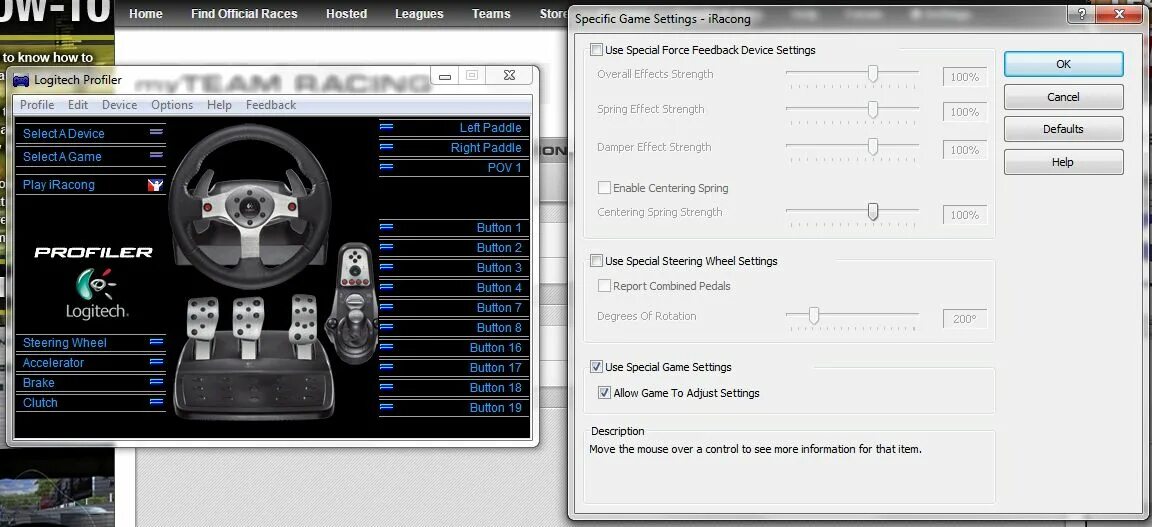Viewport: 1152px width, 527px height.
Task: Click the Spring Effect Strength slider thumb
Action: (x=873, y=109)
